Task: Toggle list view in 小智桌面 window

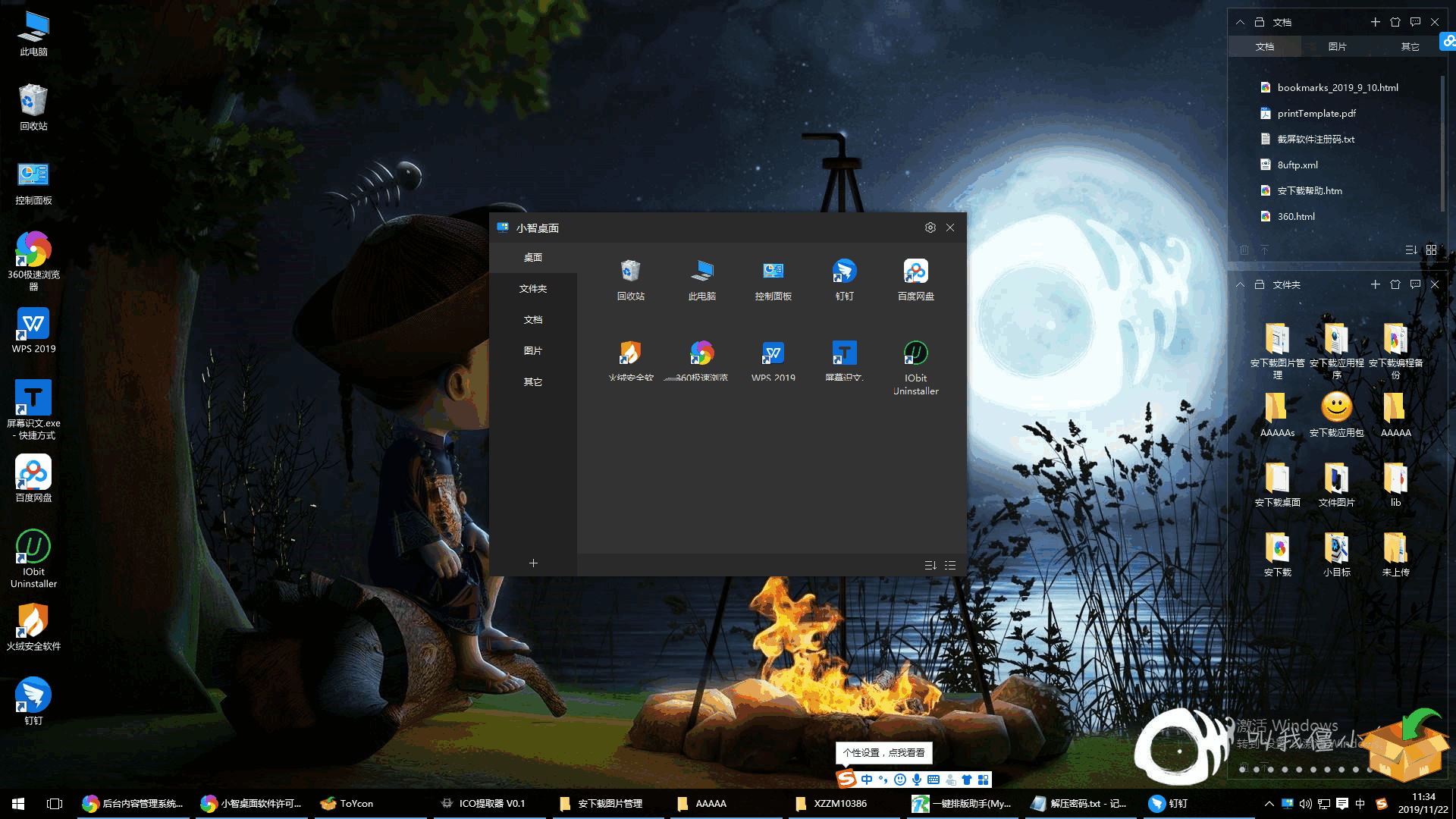Action: pos(950,565)
